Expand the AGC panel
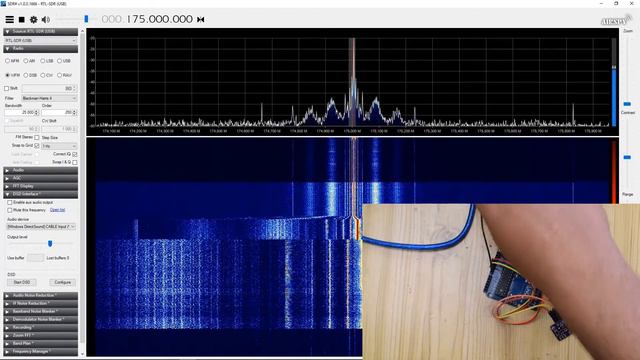640x360 pixels. coord(40,178)
